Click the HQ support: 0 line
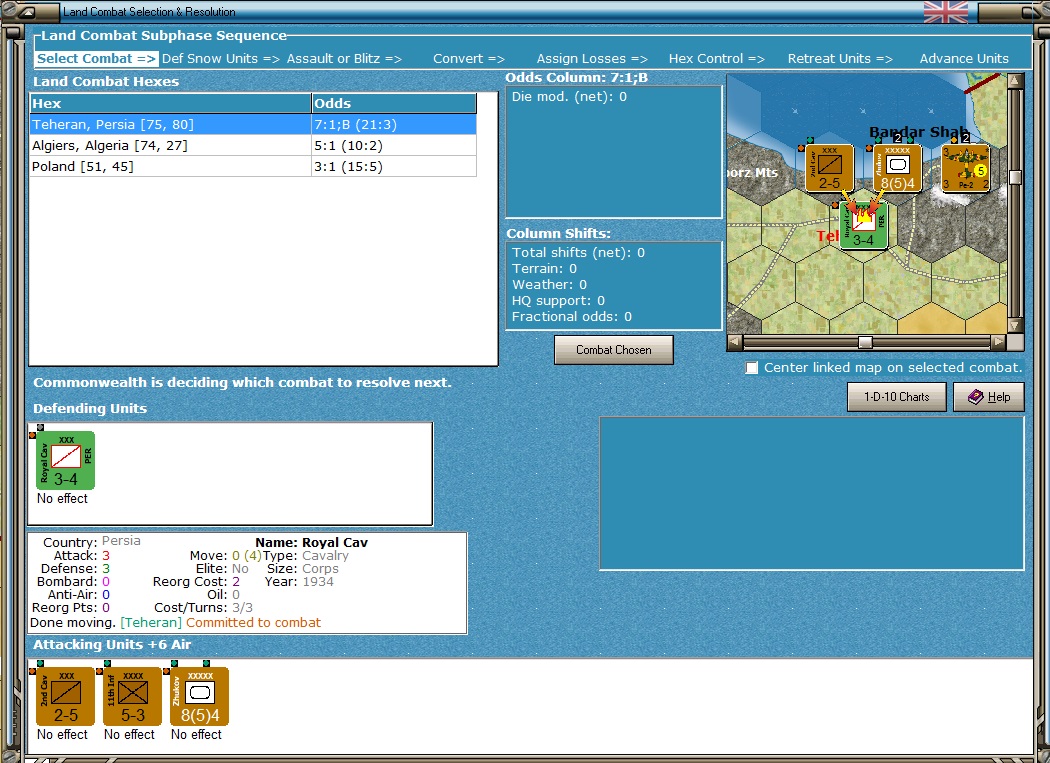Viewport: 1050px width, 763px height. click(x=558, y=301)
